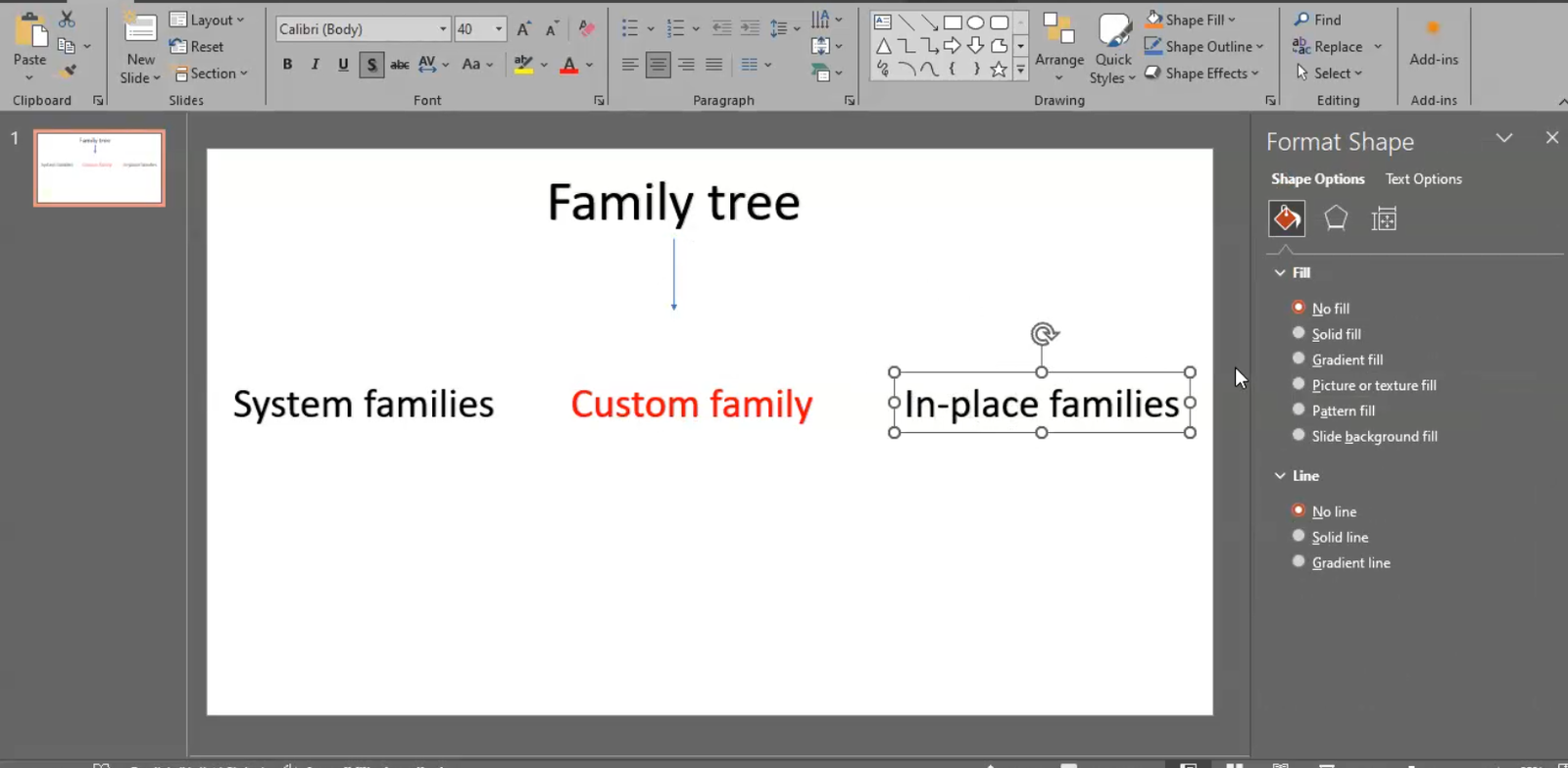Choose Picture or texture fill

tap(1363, 385)
